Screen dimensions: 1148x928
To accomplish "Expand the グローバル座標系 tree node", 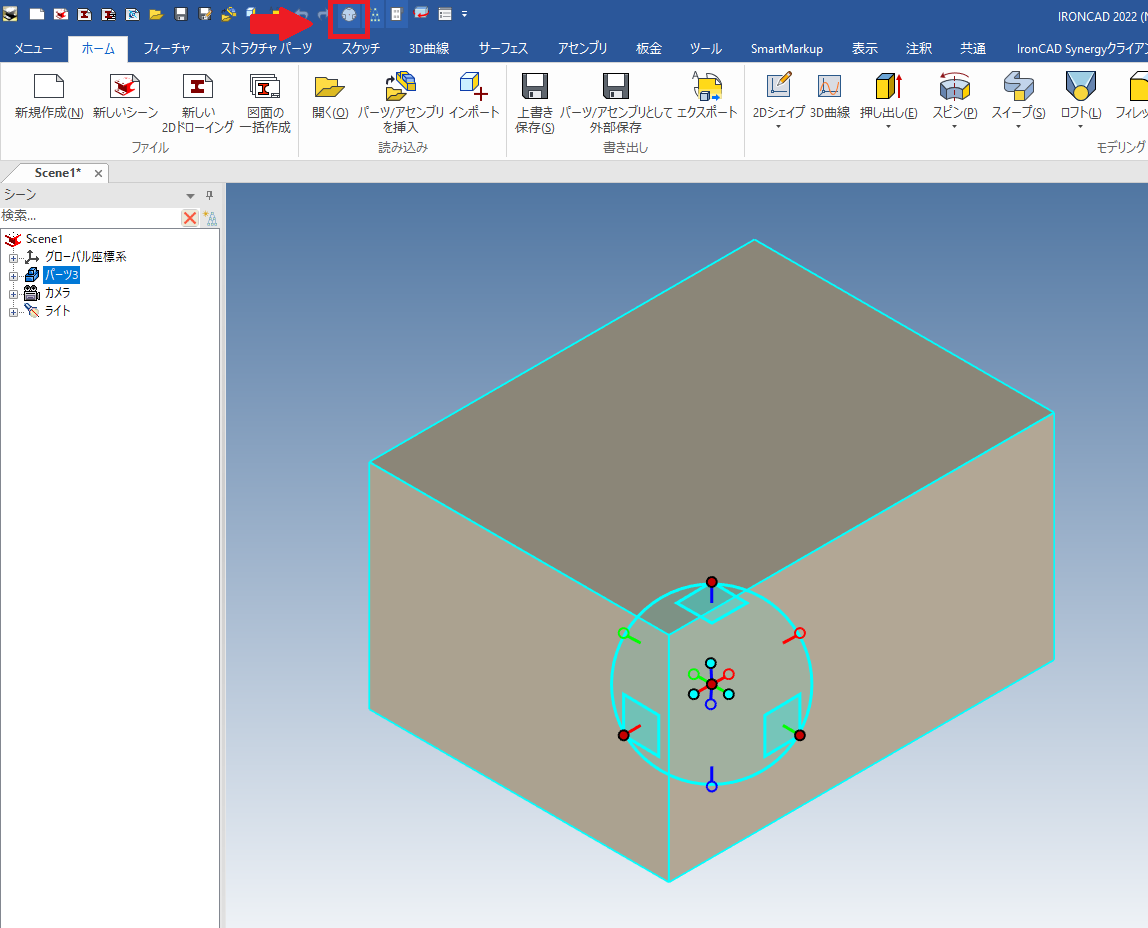I will pos(14,257).
